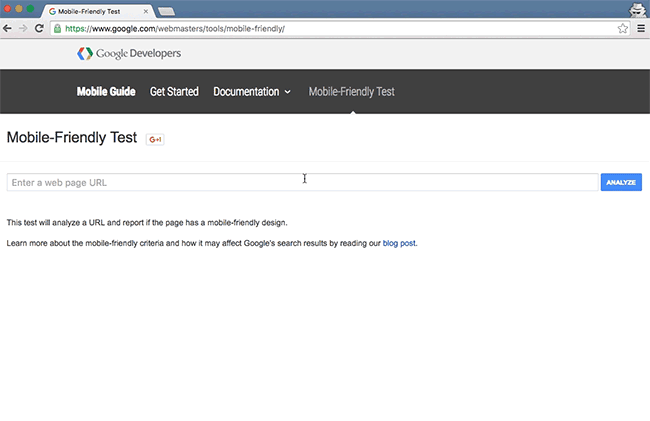
Task: Share with the G+1 button
Action: [155, 139]
